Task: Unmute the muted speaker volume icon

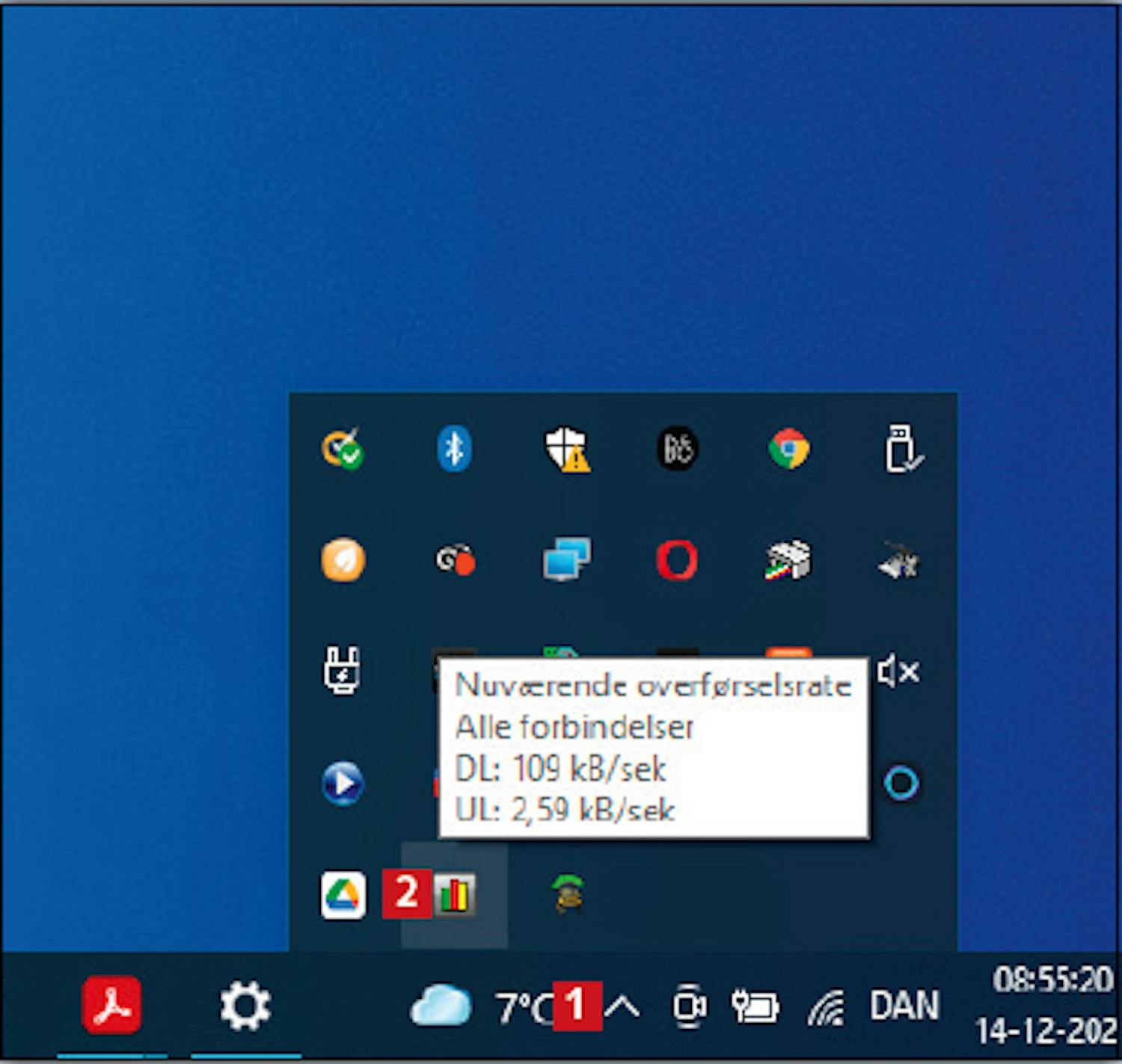Action: tap(899, 671)
